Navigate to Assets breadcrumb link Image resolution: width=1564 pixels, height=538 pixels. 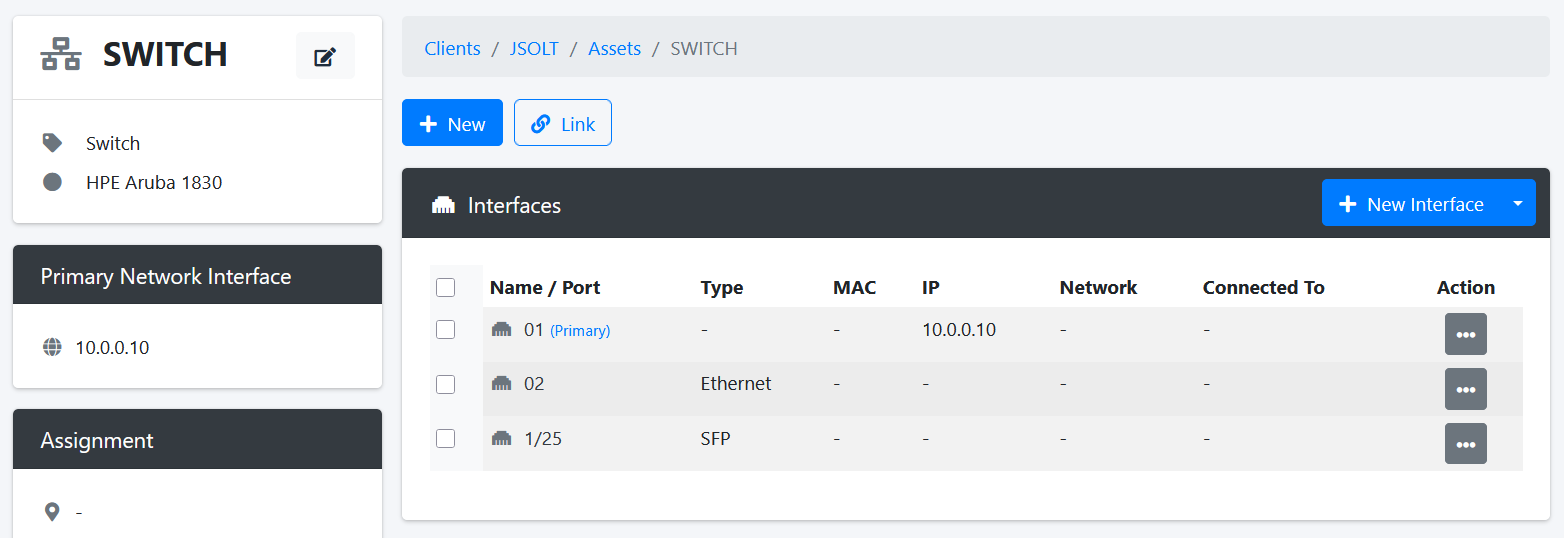tap(614, 48)
